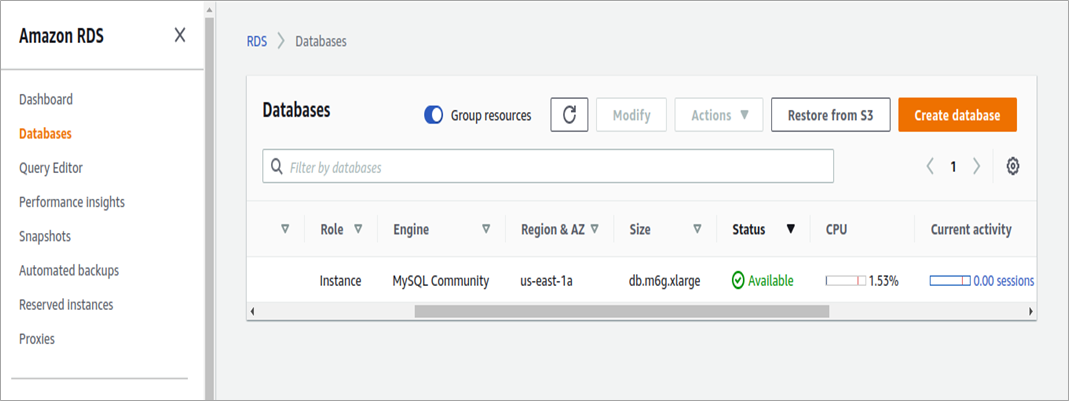
Task: Click the Restore from S3 button
Action: point(830,115)
